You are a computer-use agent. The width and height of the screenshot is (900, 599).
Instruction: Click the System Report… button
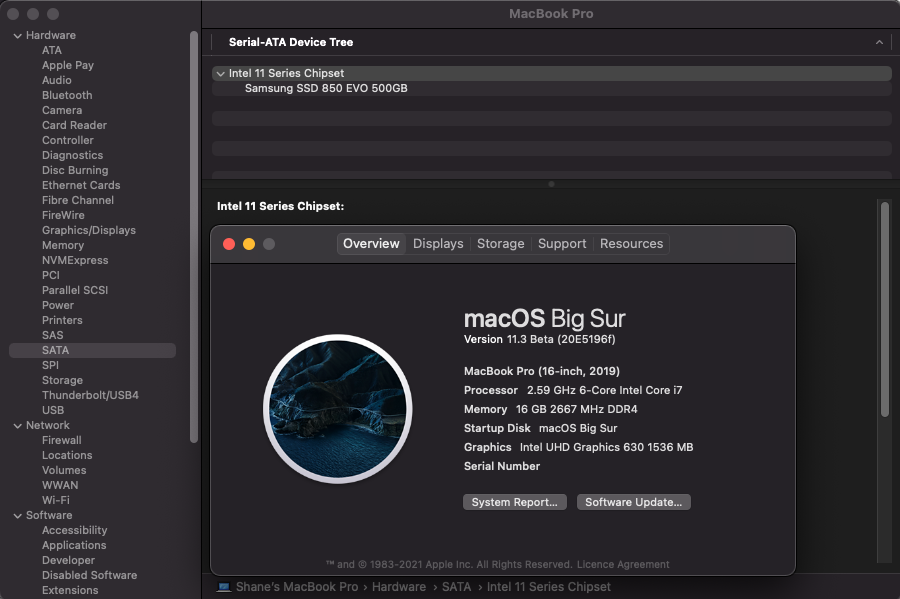pos(515,502)
